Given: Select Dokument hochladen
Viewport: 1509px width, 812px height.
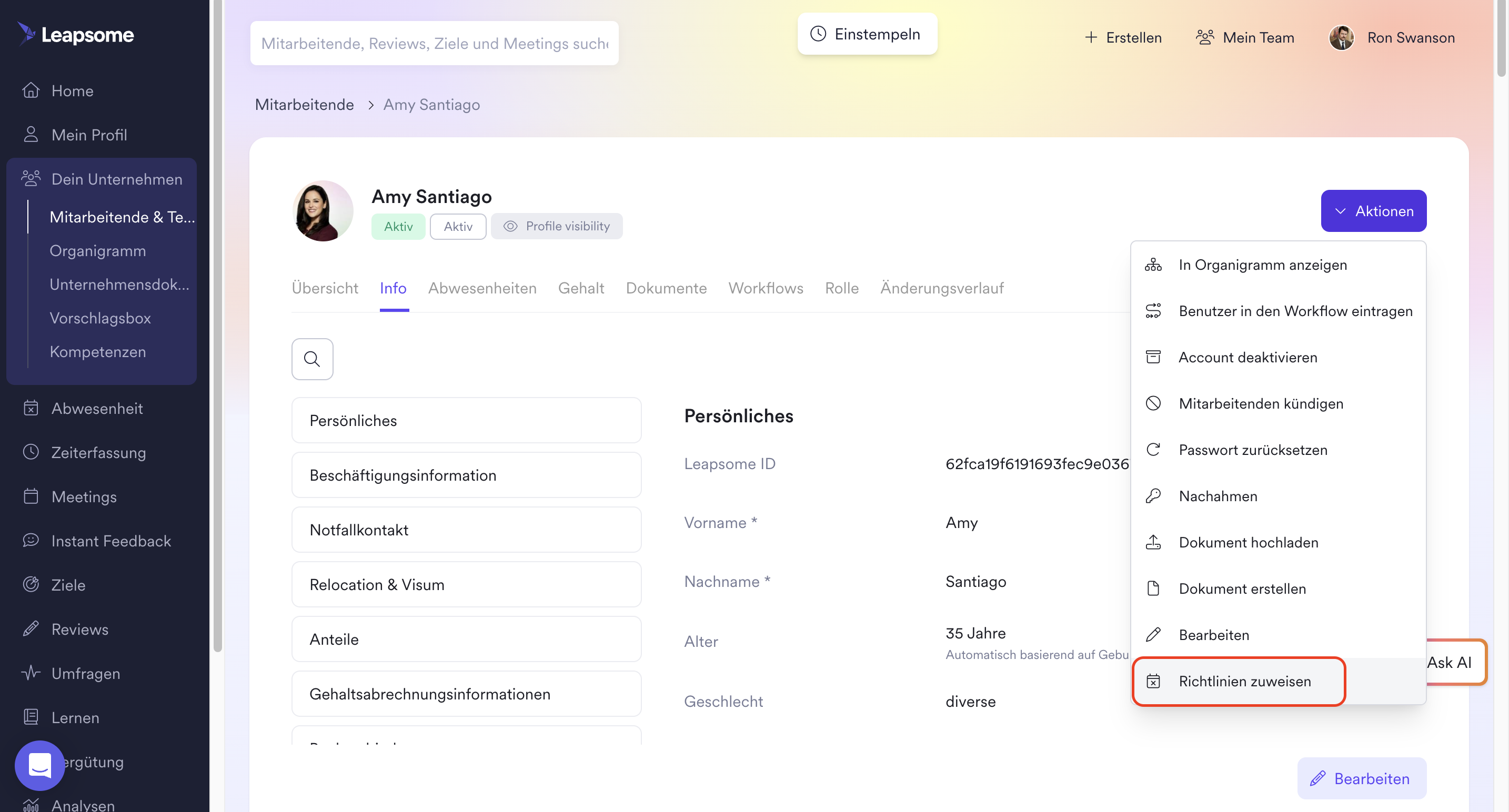Looking at the screenshot, I should tap(1278, 542).
